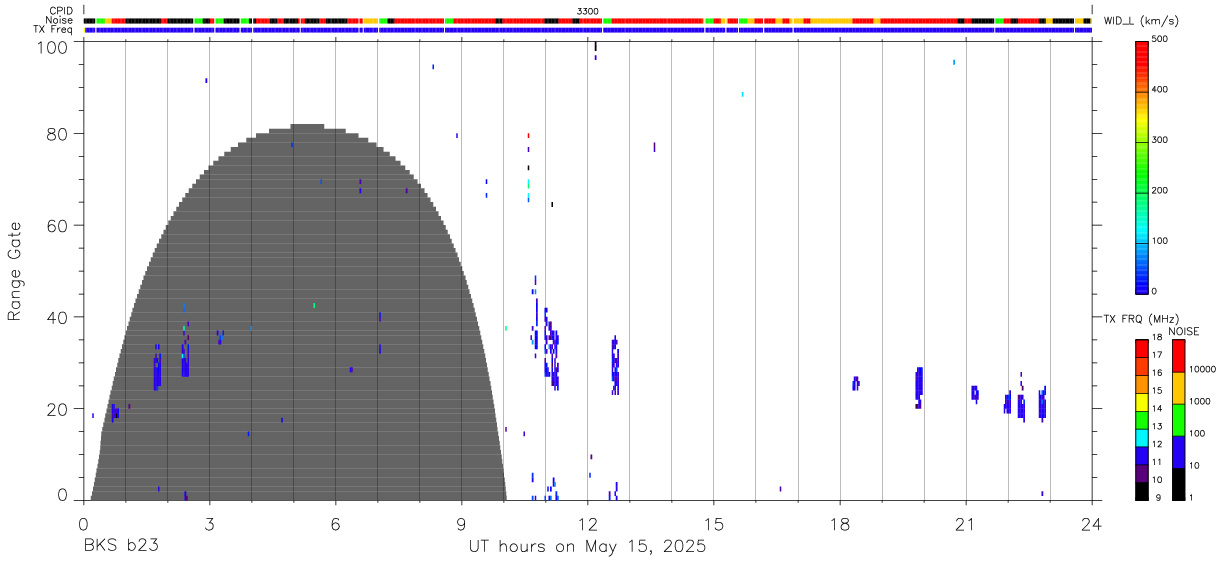The width and height of the screenshot is (1228, 567).
Task: Click the 10000 label on the noise legend
Action: [1202, 370]
